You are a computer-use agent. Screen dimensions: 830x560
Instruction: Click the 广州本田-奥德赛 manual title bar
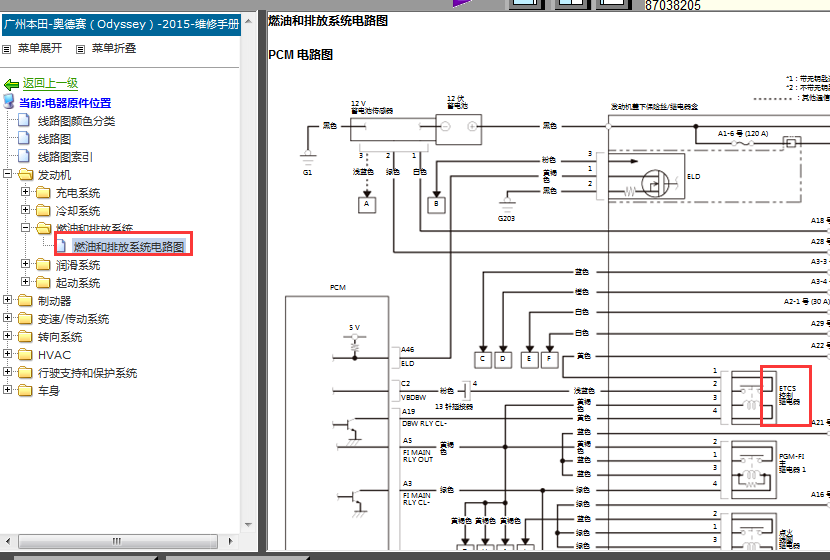tap(121, 24)
